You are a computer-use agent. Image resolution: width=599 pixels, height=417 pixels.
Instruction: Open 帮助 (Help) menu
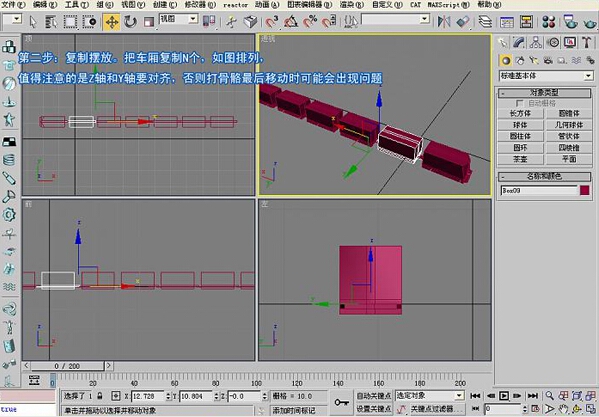(489, 5)
